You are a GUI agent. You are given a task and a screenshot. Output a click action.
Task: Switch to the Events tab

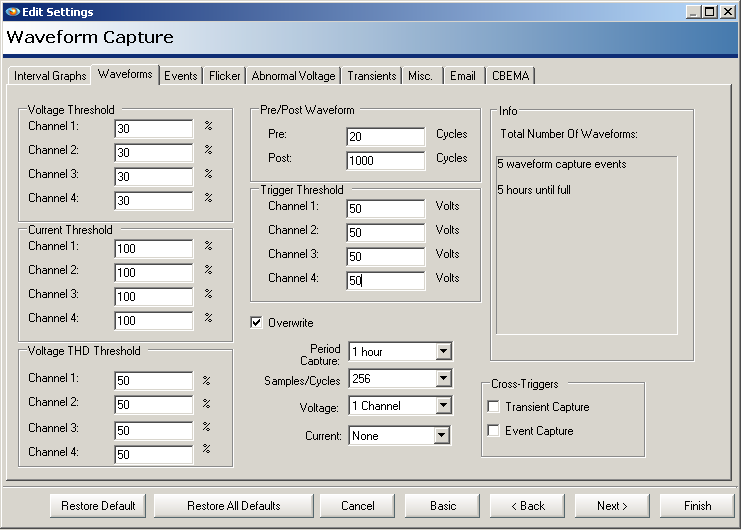tap(181, 76)
